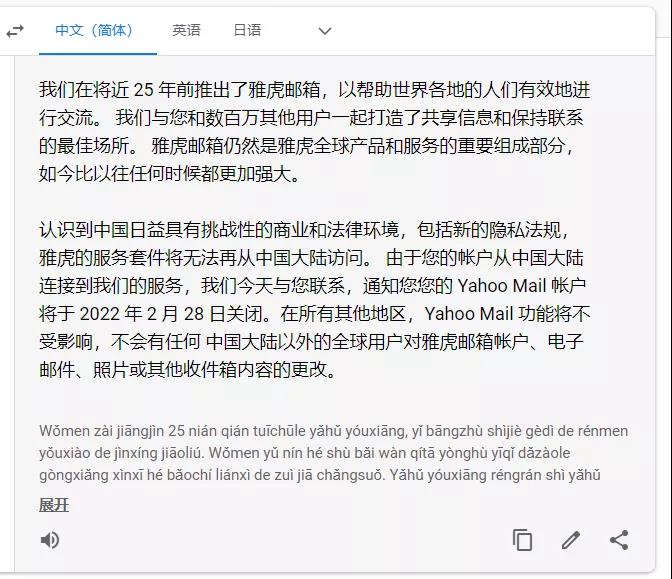Image resolution: width=672 pixels, height=579 pixels.
Task: Click the swap languages arrows icon
Action: [15, 31]
